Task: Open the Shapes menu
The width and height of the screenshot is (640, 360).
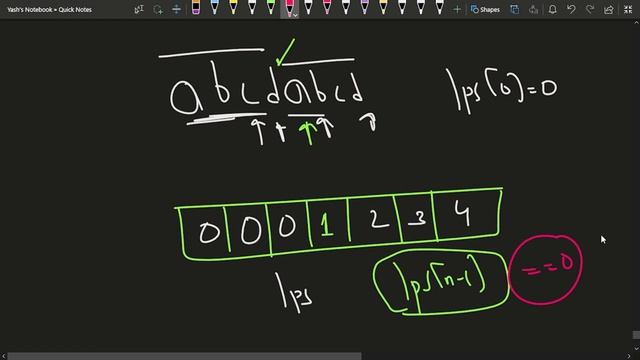Action: [485, 9]
